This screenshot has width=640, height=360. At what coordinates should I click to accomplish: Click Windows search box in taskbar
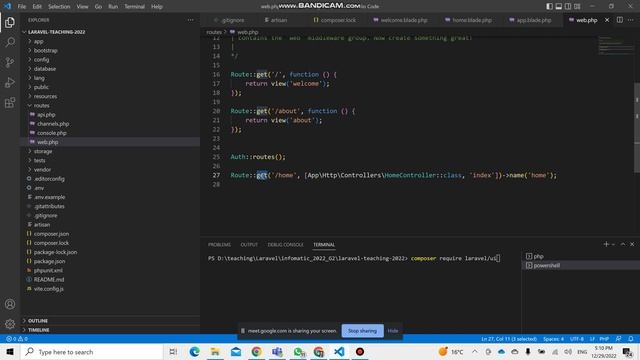pyautogui.click(x=92, y=351)
